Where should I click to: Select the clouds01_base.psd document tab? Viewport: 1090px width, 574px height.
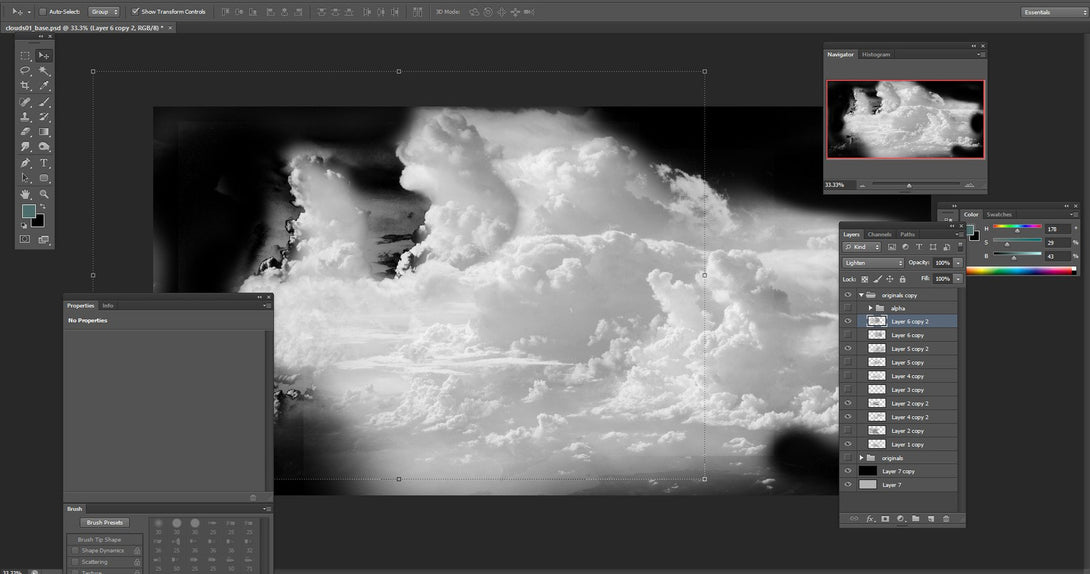(x=85, y=28)
